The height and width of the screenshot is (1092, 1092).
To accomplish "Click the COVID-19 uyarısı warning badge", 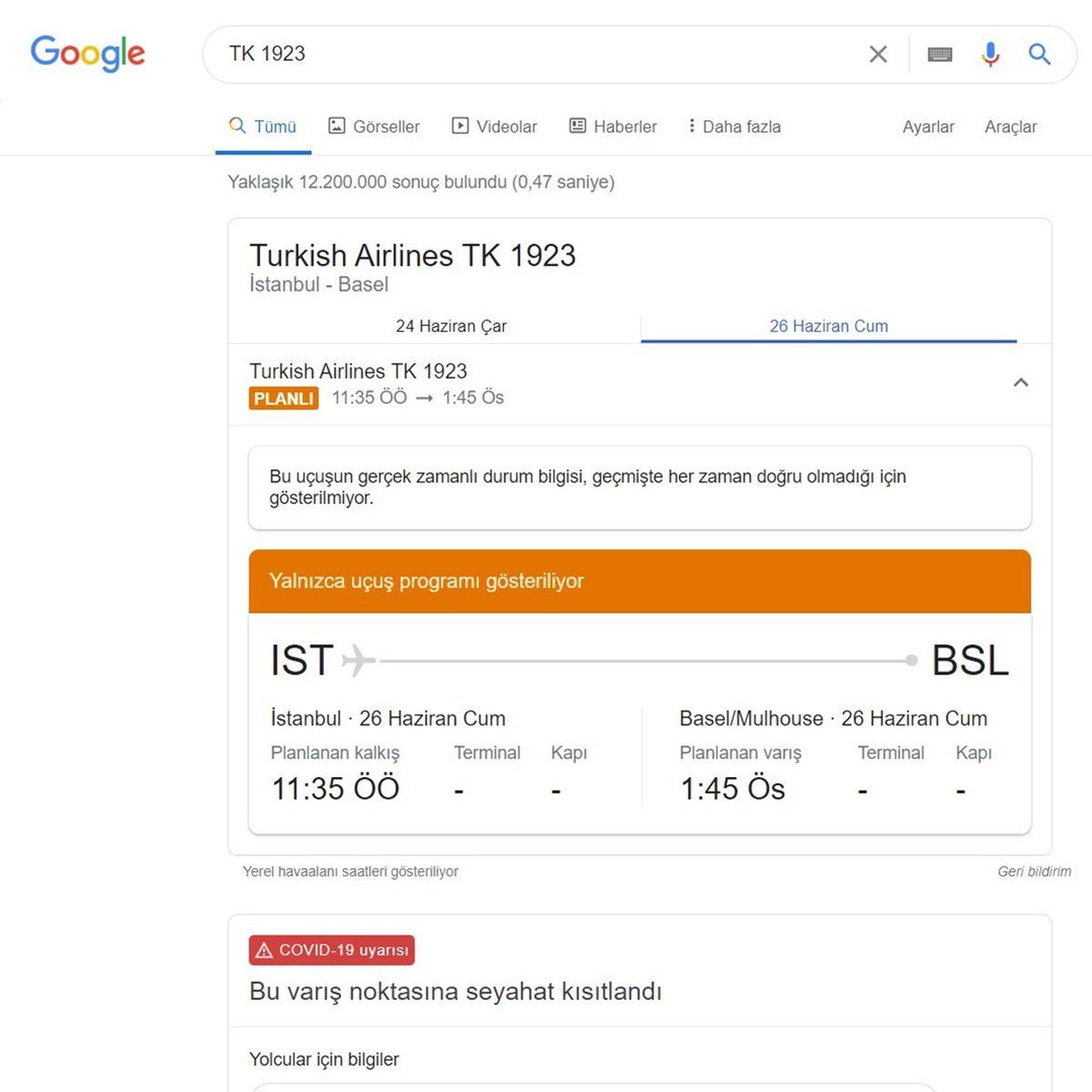I will 331,950.
